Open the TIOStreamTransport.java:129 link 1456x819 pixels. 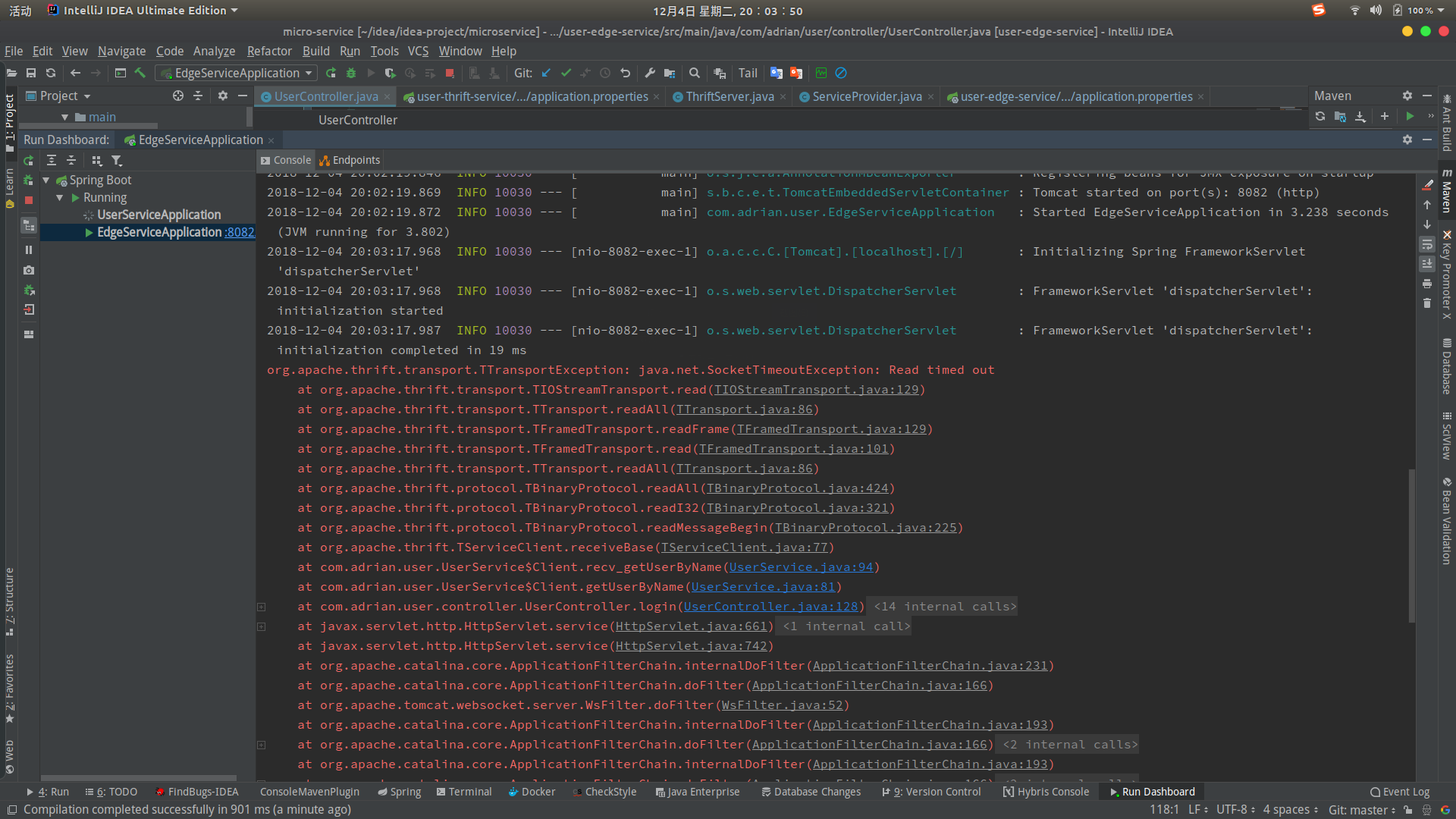816,390
